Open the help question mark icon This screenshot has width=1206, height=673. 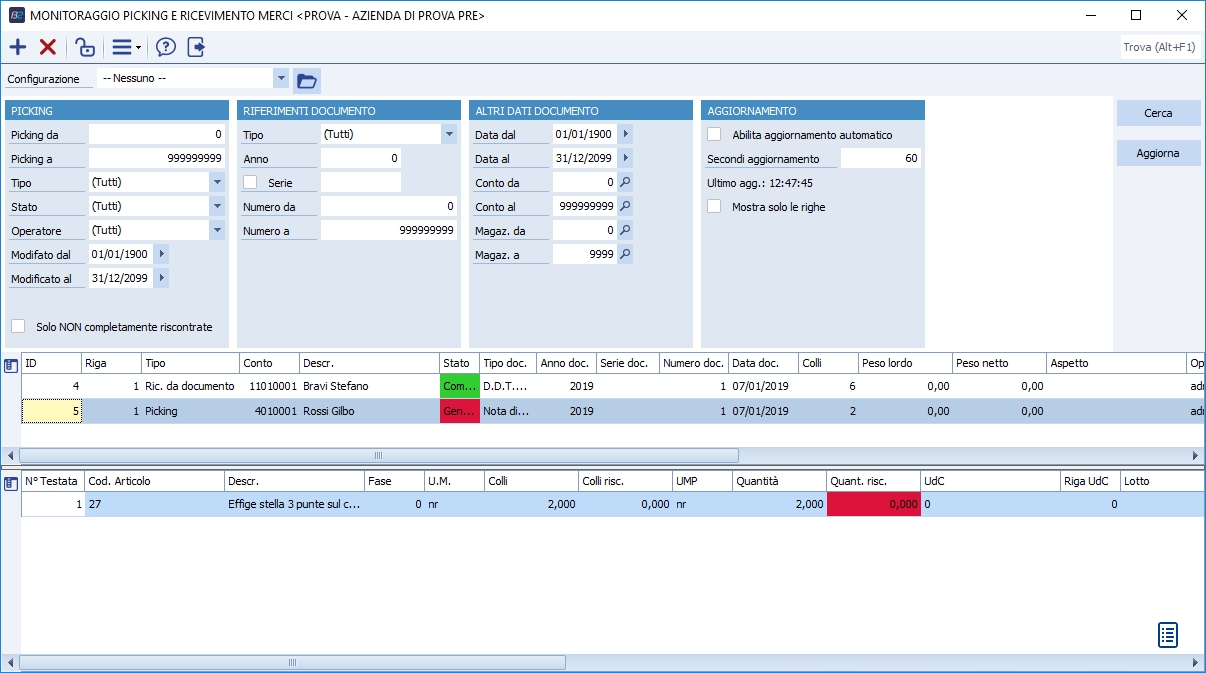tap(166, 47)
